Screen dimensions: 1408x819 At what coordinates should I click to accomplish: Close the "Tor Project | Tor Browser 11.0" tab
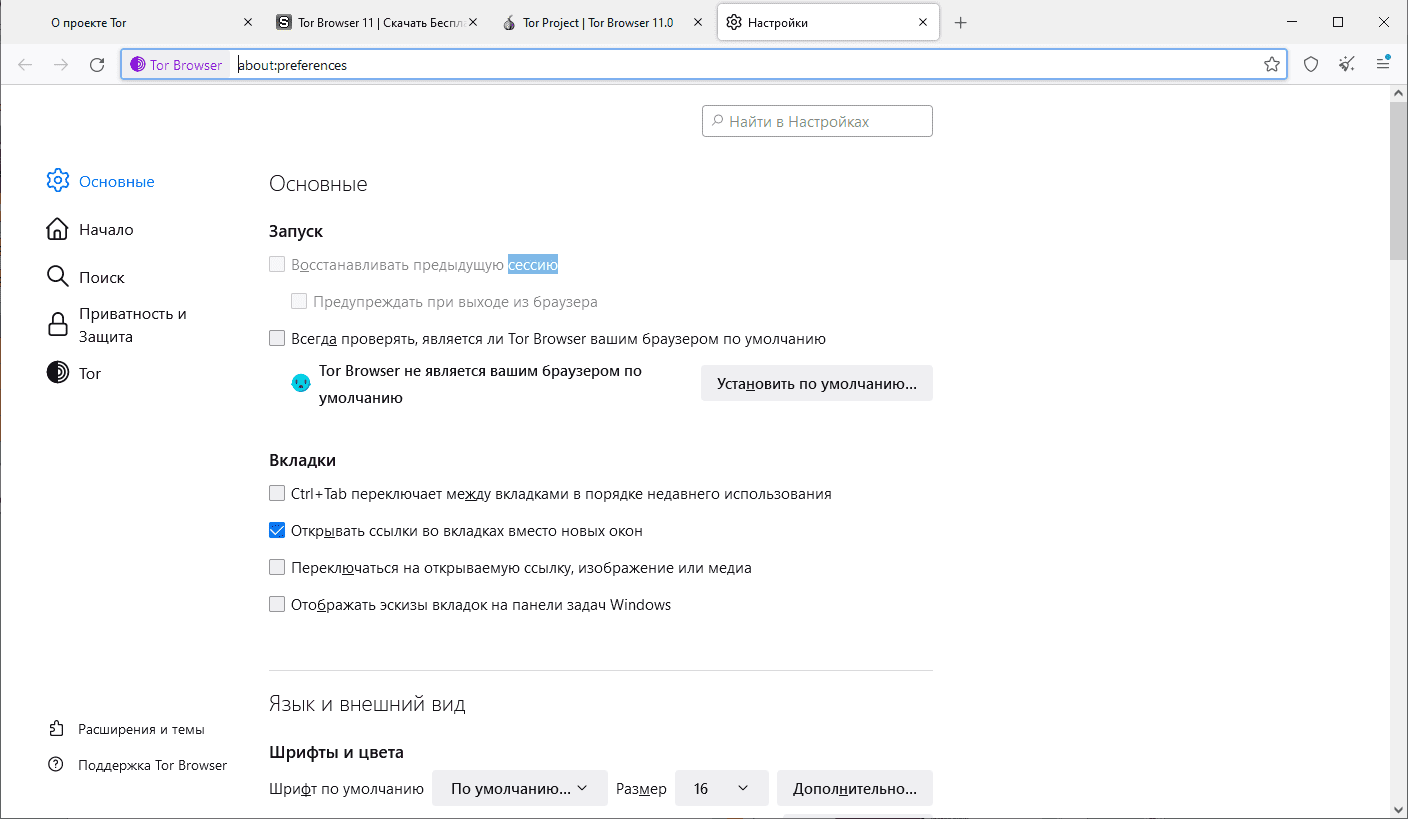point(696,23)
